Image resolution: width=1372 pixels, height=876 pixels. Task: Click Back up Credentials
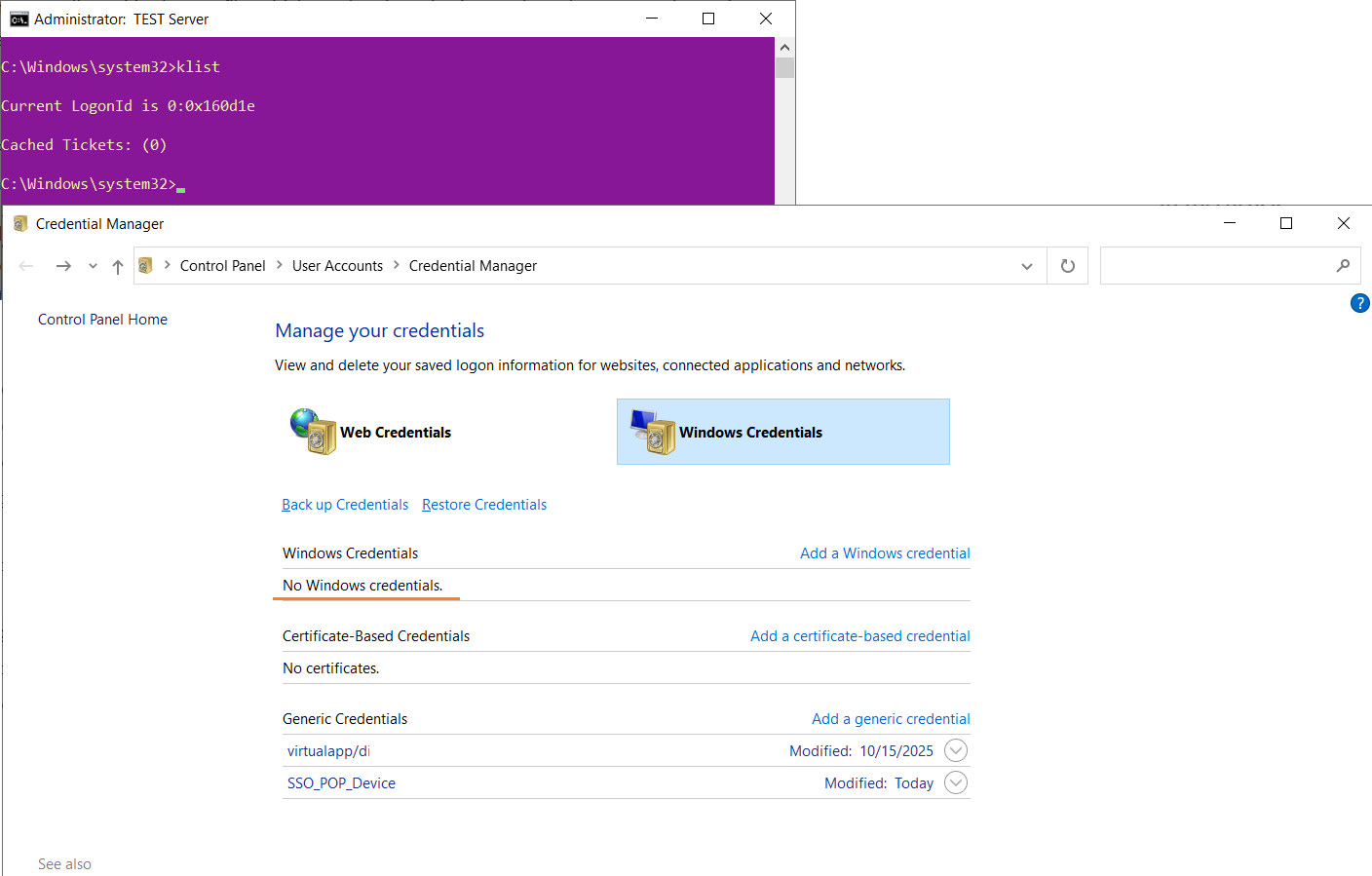tap(345, 504)
